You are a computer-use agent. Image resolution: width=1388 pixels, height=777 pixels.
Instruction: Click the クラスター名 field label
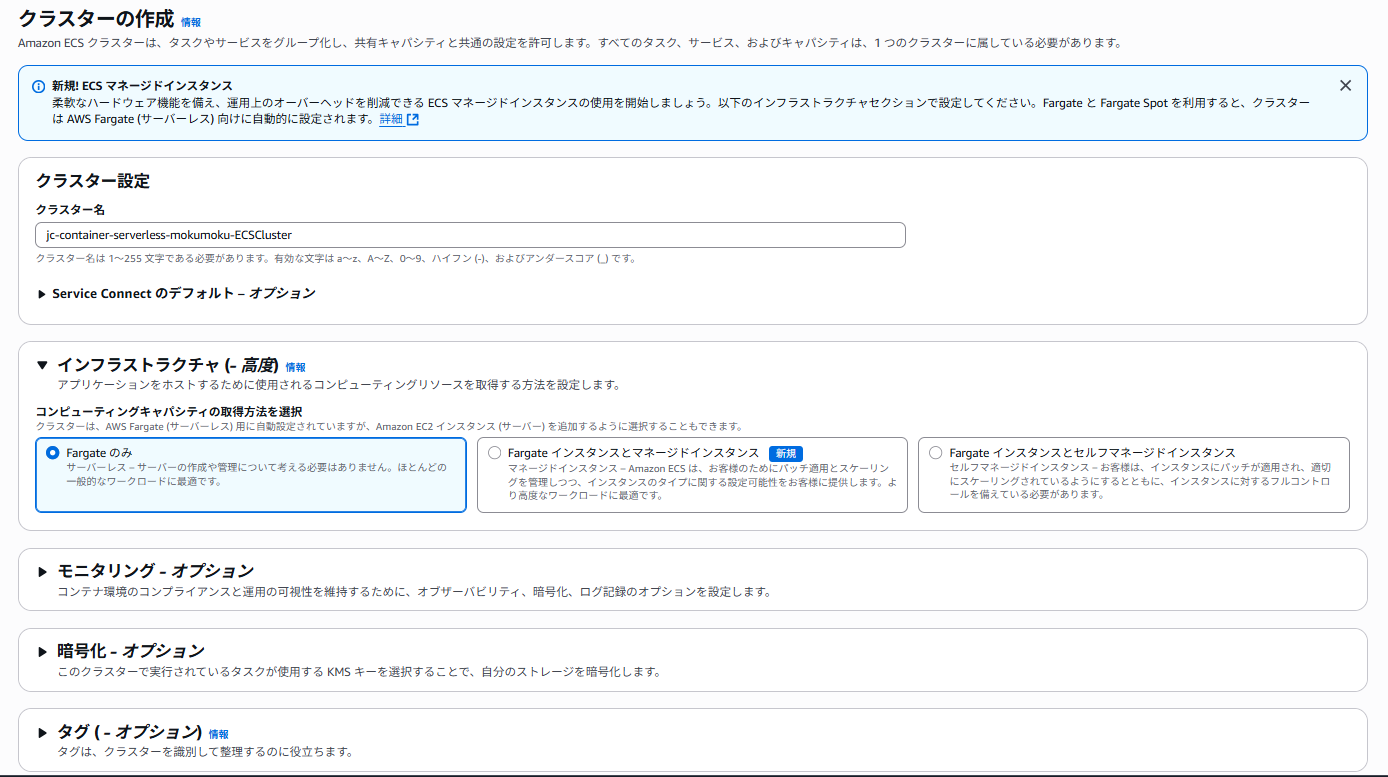pyautogui.click(x=71, y=209)
